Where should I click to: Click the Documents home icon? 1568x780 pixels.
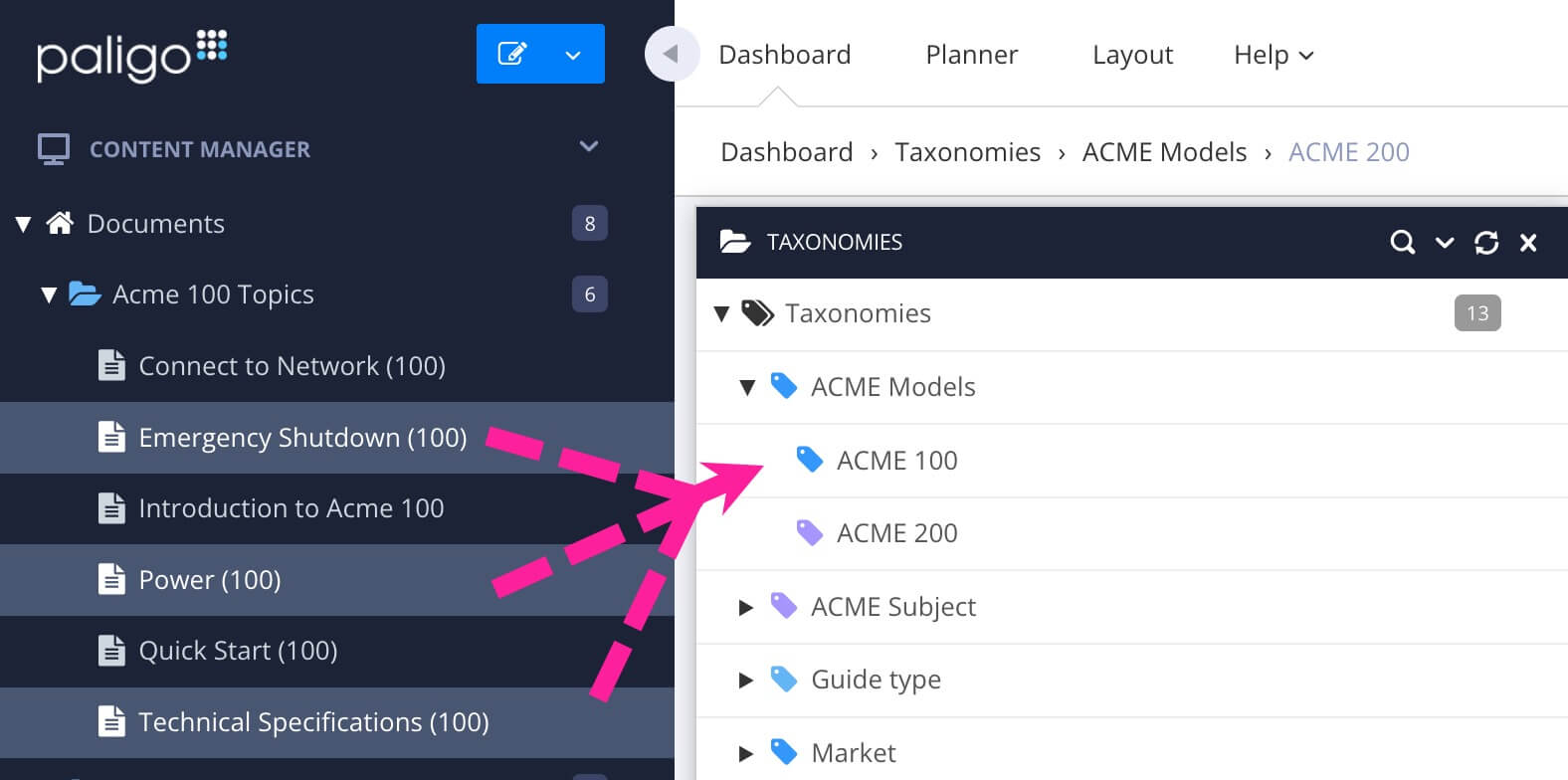(60, 223)
